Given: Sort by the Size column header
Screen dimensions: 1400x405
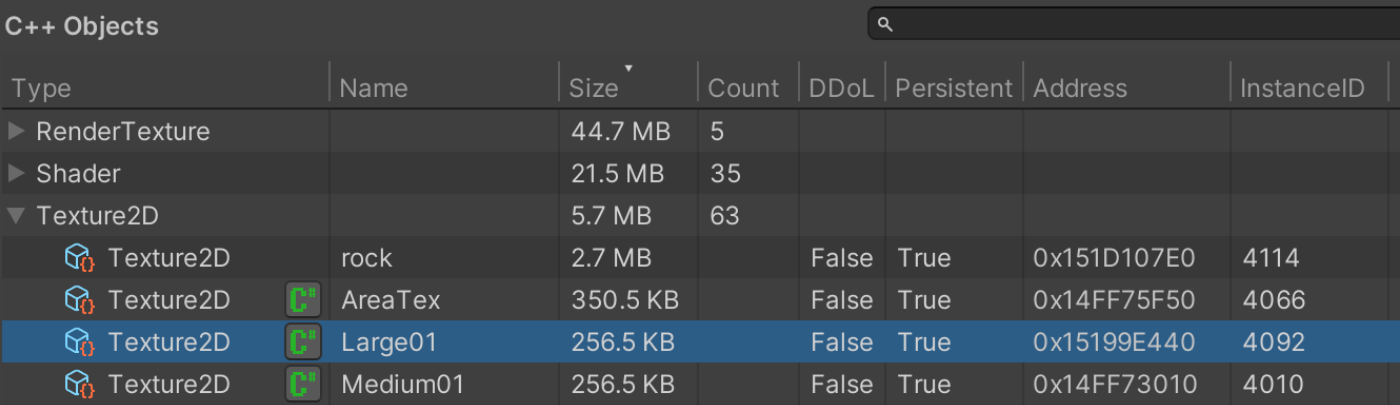Looking at the screenshot, I should pos(595,88).
